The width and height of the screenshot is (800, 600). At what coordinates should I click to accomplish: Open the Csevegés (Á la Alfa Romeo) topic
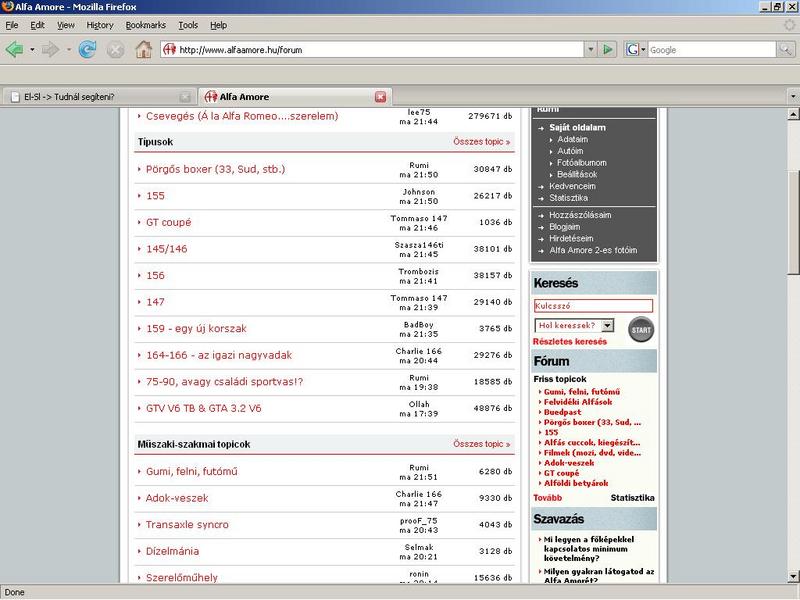[242, 116]
